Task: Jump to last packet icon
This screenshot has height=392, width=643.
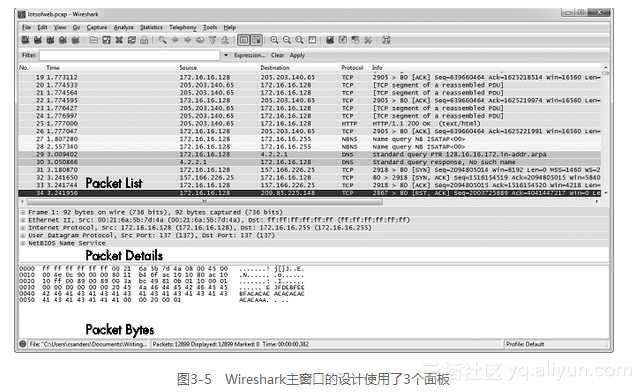Action: [225, 40]
